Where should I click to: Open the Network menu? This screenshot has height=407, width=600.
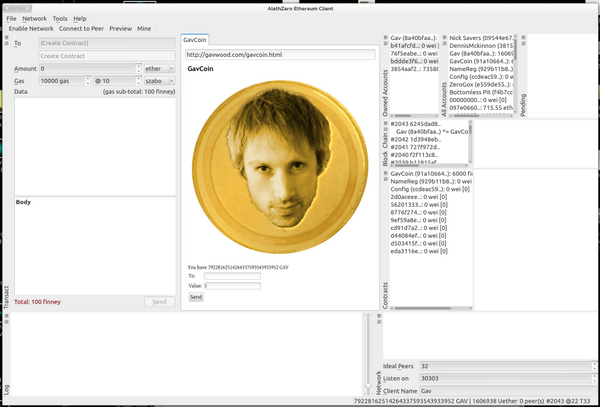click(x=34, y=18)
